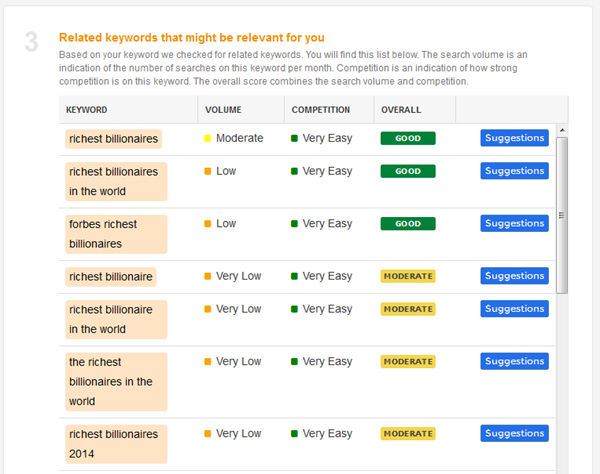Viewport: 600px width, 474px height.
Task: Open Suggestions for 'the richest billionaires in the world'
Action: click(514, 361)
